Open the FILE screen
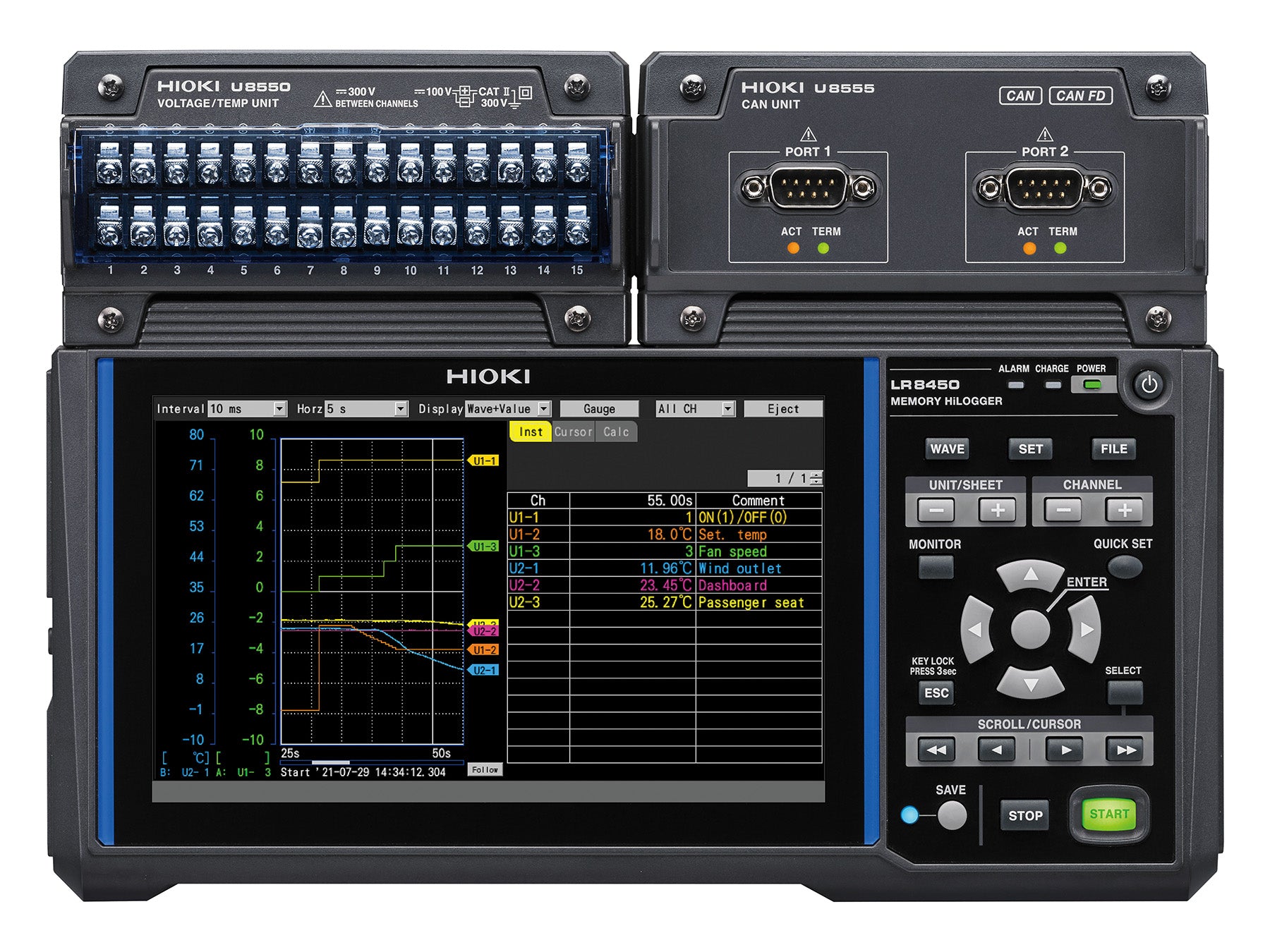Image resolution: width=1270 pixels, height=952 pixels. point(1113,448)
